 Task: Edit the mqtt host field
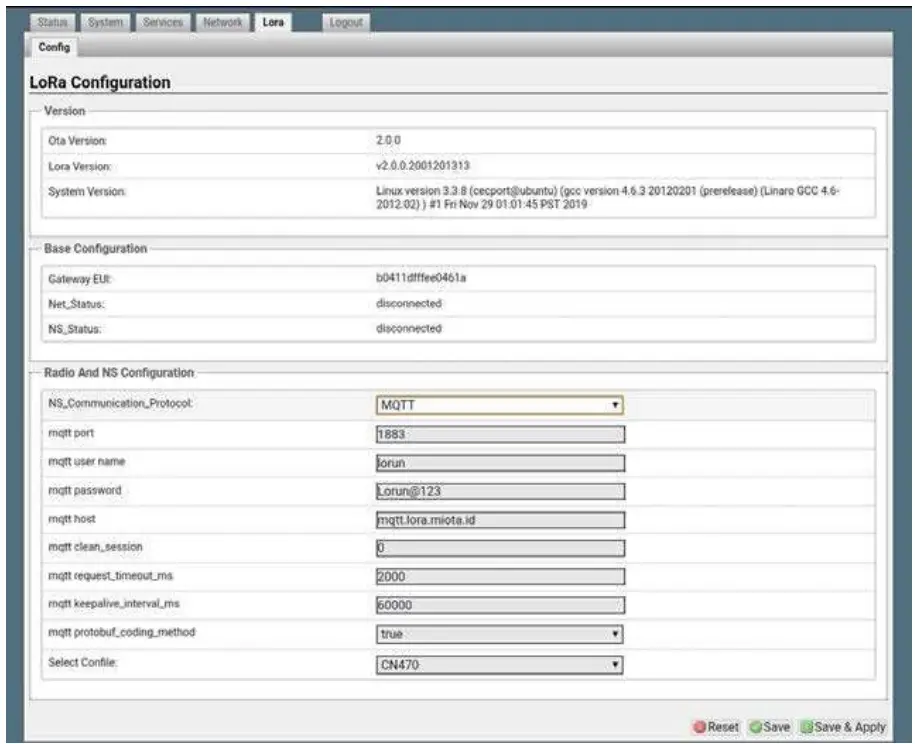(499, 520)
